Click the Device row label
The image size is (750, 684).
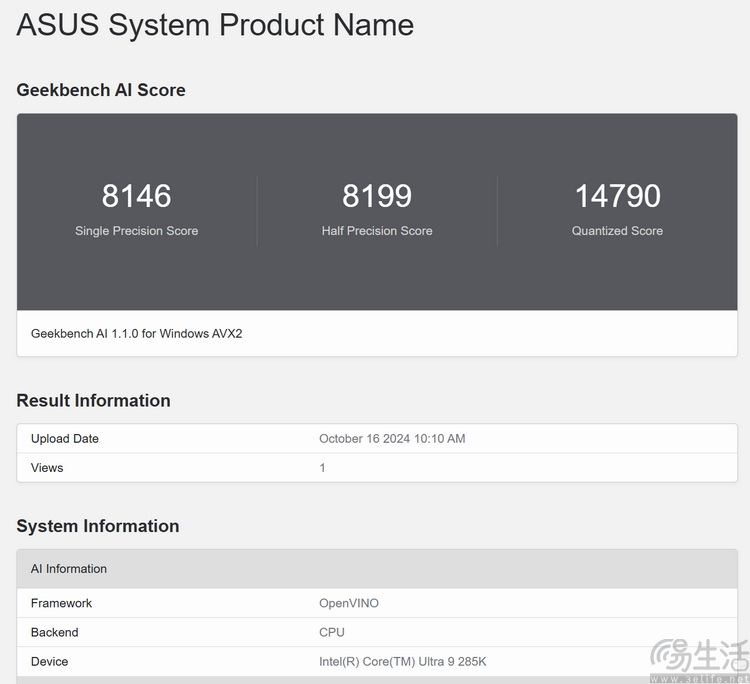point(50,662)
